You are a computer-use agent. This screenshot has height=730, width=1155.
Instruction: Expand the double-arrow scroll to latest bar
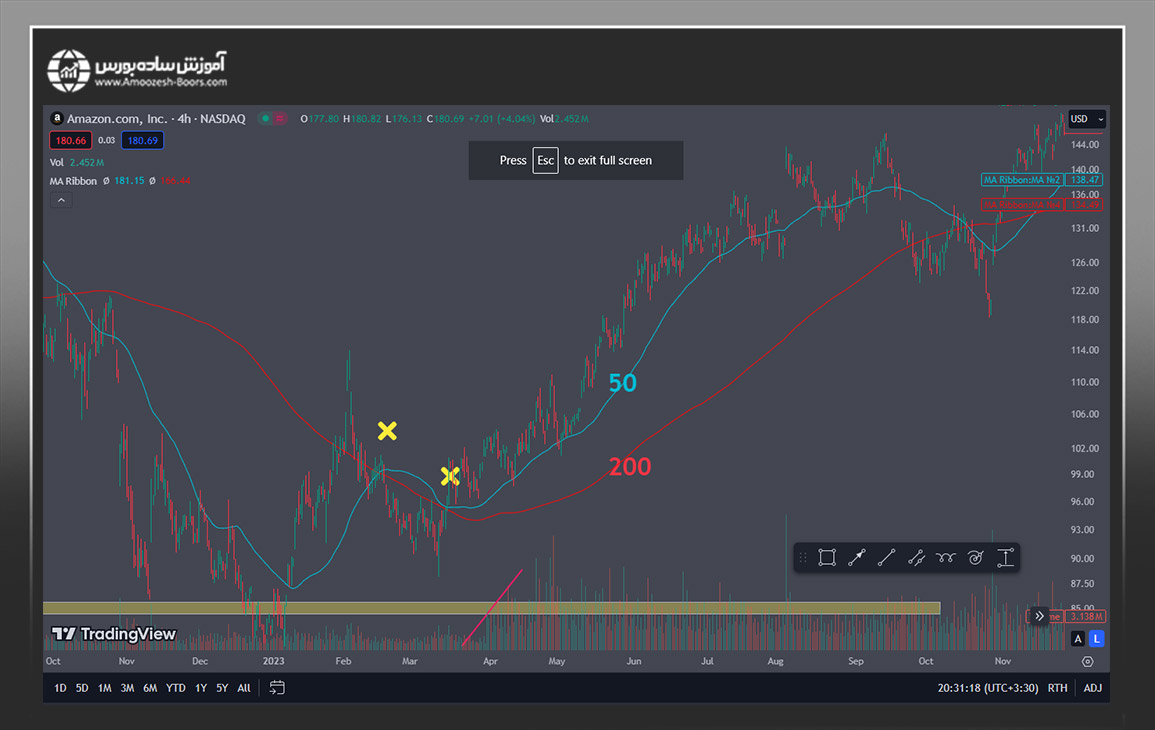[1040, 616]
